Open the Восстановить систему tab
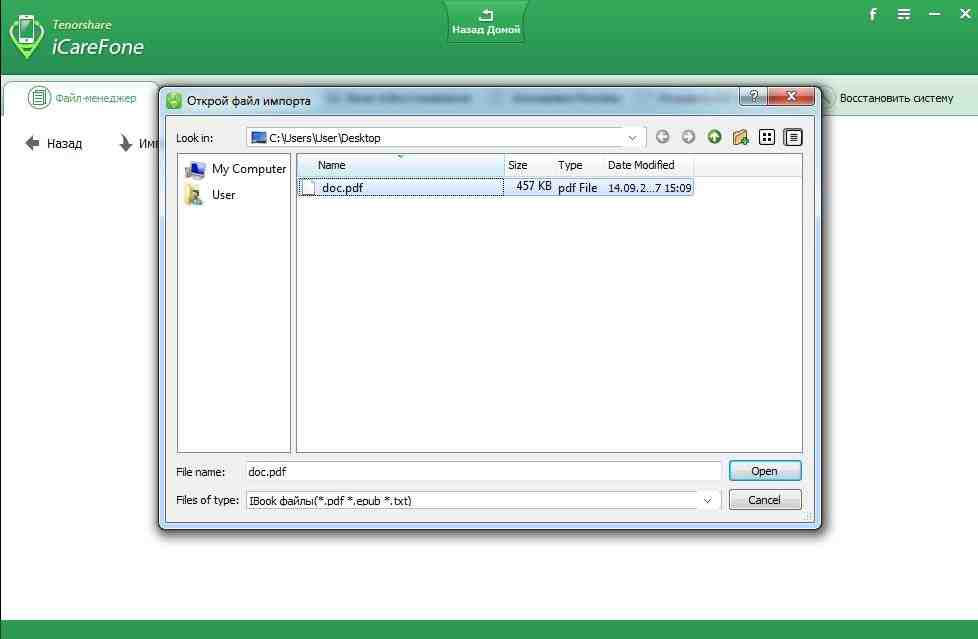 [896, 98]
